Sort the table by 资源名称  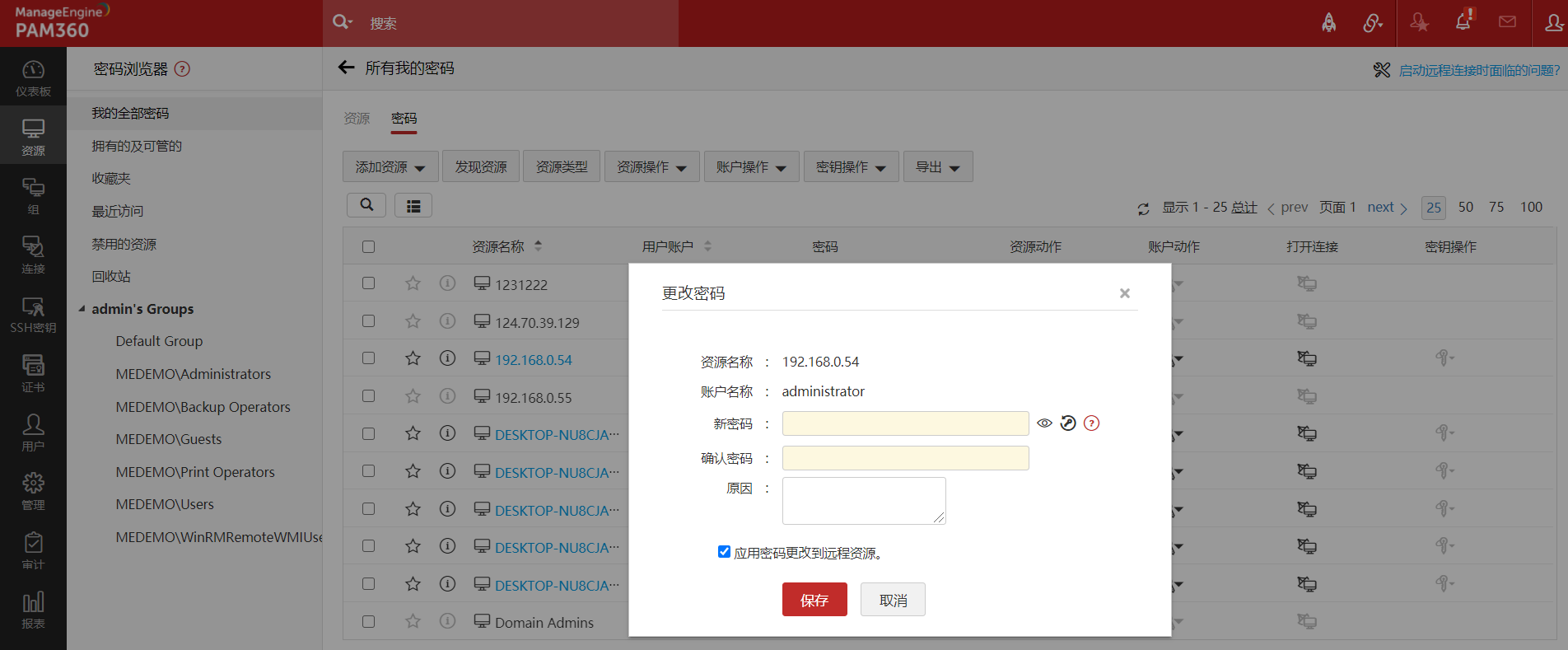coord(539,246)
